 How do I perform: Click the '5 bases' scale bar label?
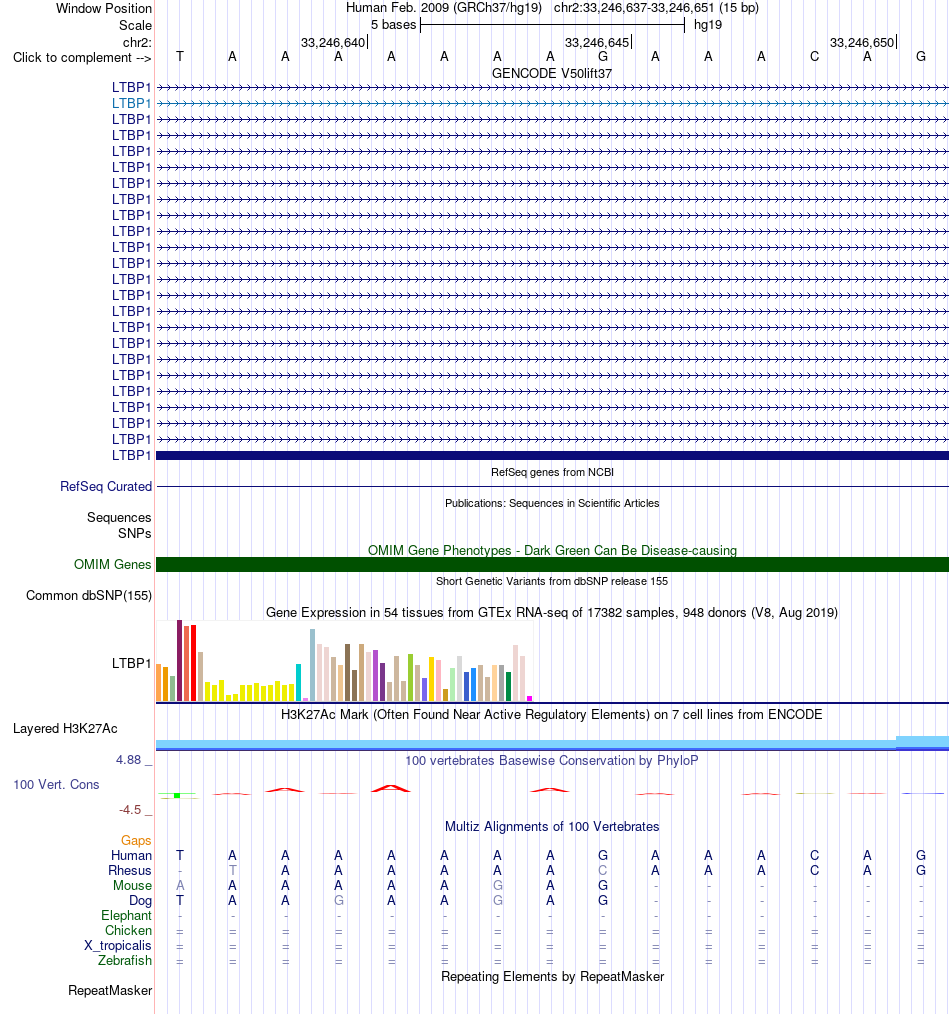click(393, 25)
